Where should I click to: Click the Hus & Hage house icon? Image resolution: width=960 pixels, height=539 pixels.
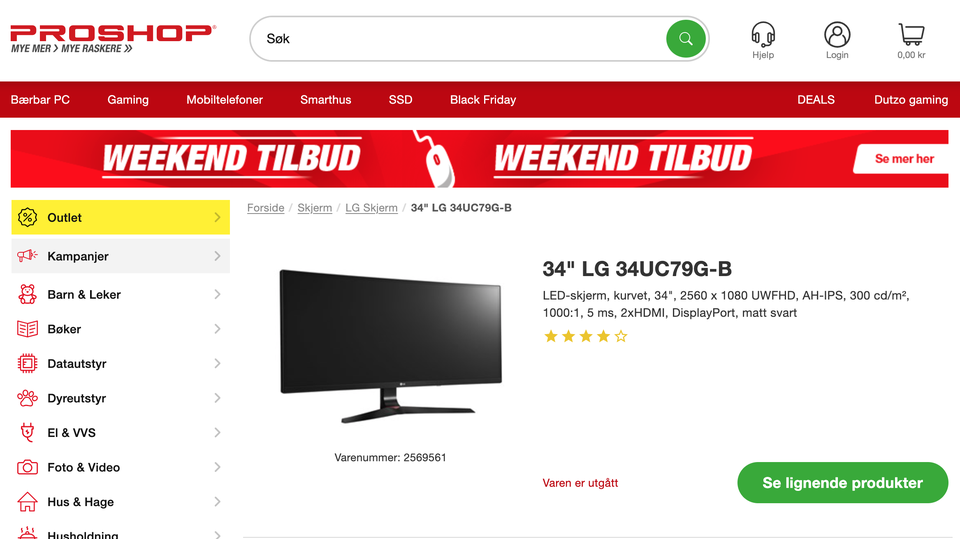pos(27,502)
